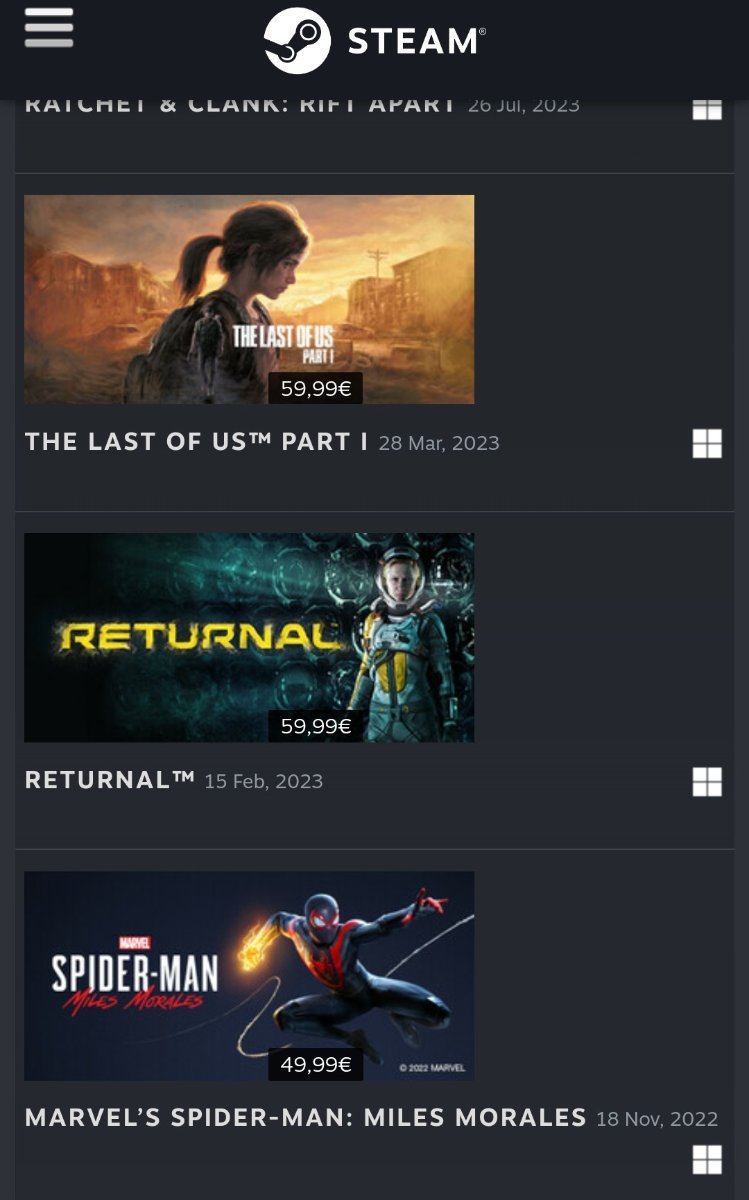Image resolution: width=749 pixels, height=1200 pixels.
Task: Click Windows icon below Miles Morales release date
Action: [x=707, y=1160]
